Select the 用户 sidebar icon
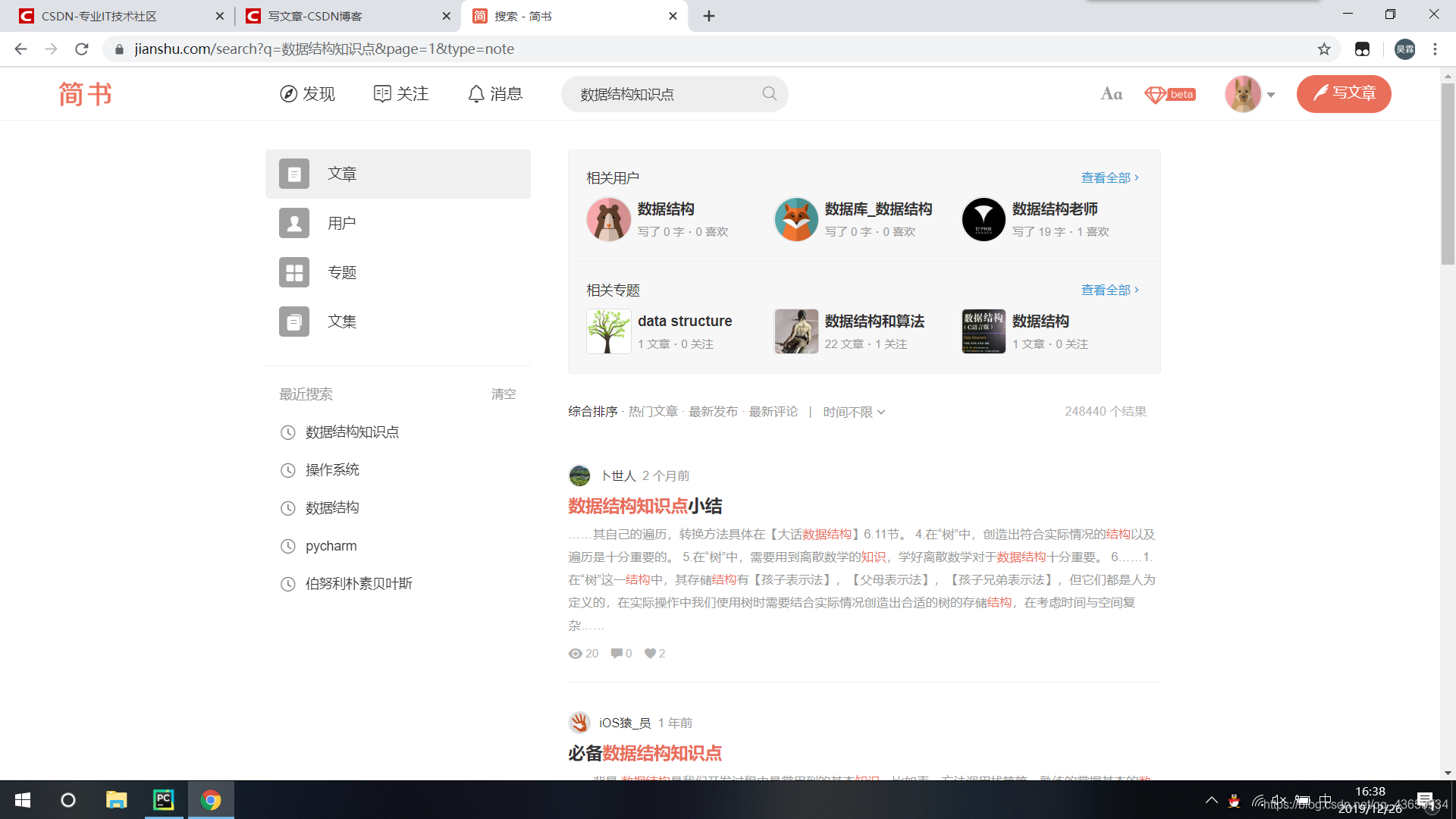The image size is (1456, 819). [293, 223]
